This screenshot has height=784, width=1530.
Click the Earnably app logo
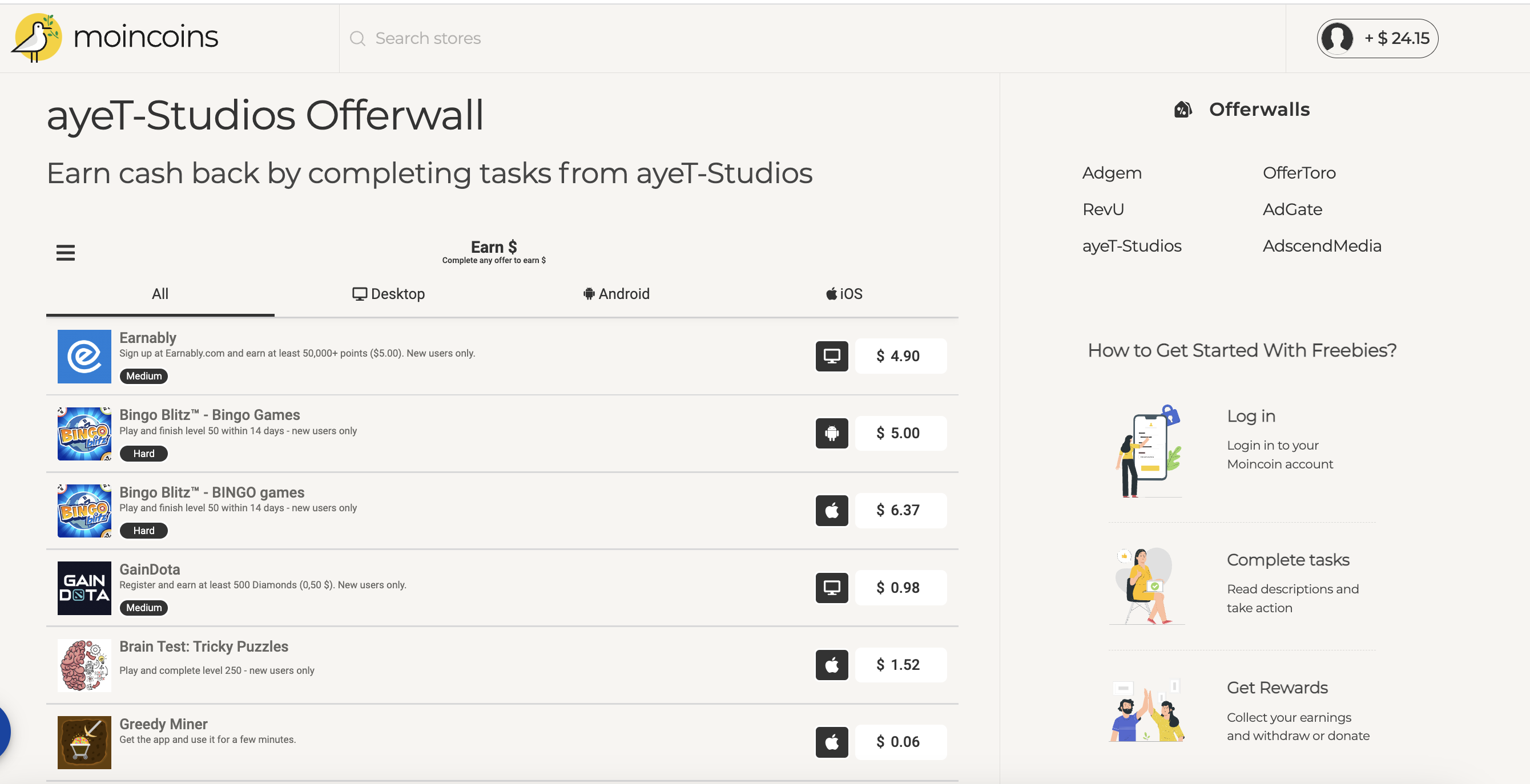coord(84,356)
